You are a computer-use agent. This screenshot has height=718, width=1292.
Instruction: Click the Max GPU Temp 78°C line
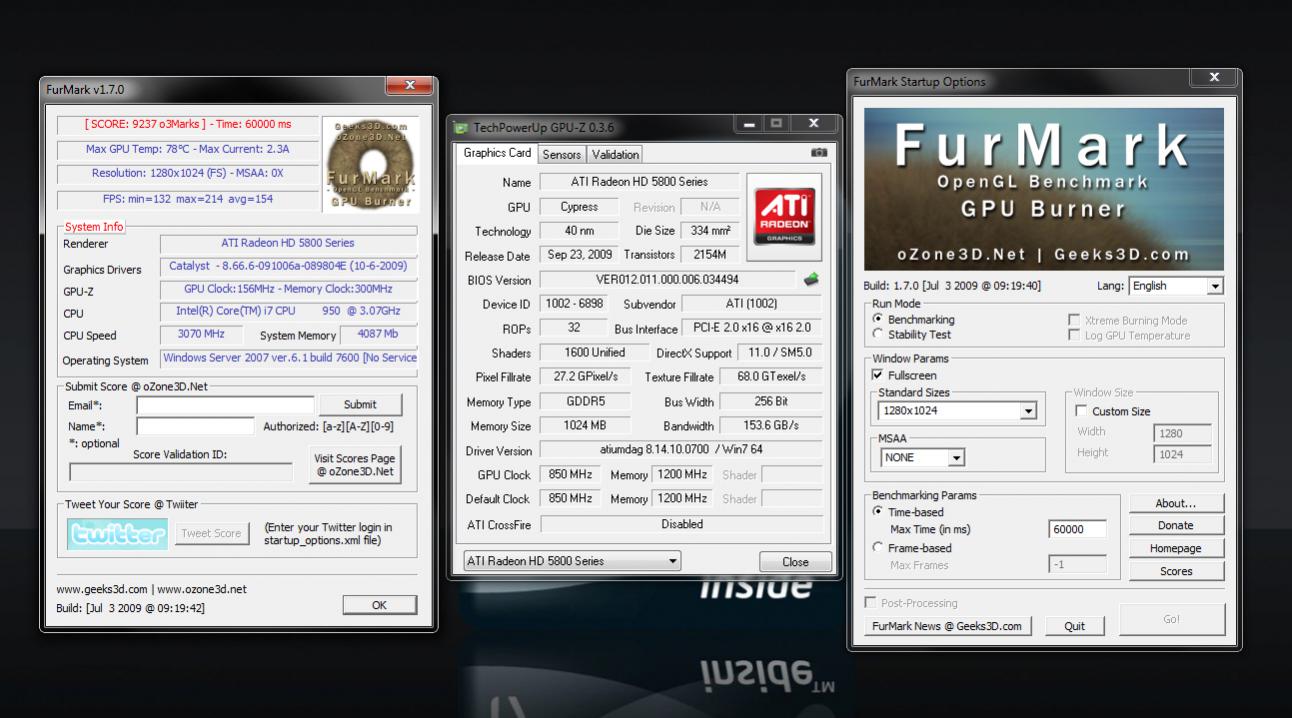[188, 149]
